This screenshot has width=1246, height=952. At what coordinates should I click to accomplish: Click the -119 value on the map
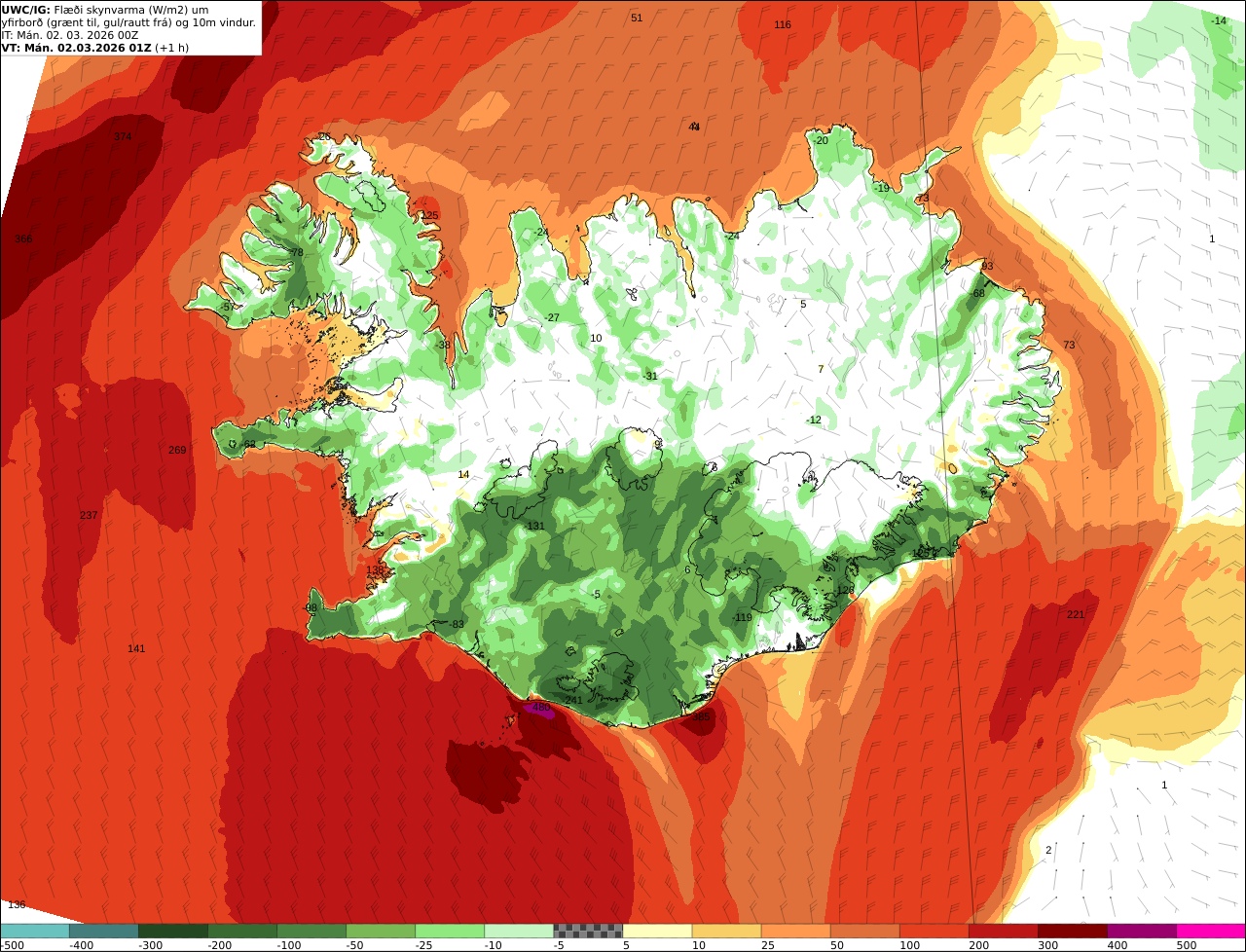[x=742, y=618]
